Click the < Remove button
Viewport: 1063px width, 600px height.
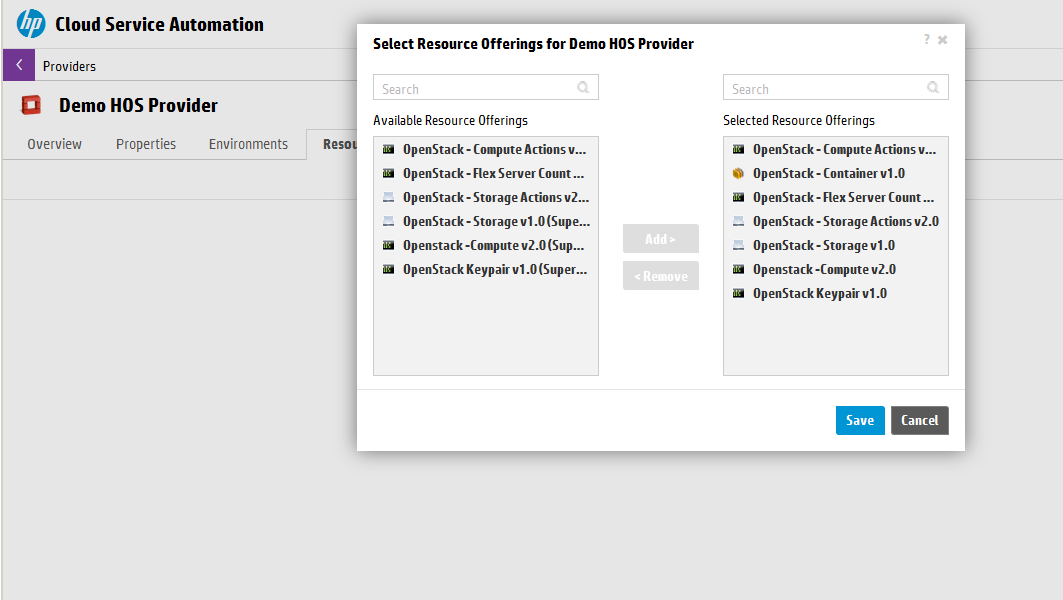[x=660, y=276]
